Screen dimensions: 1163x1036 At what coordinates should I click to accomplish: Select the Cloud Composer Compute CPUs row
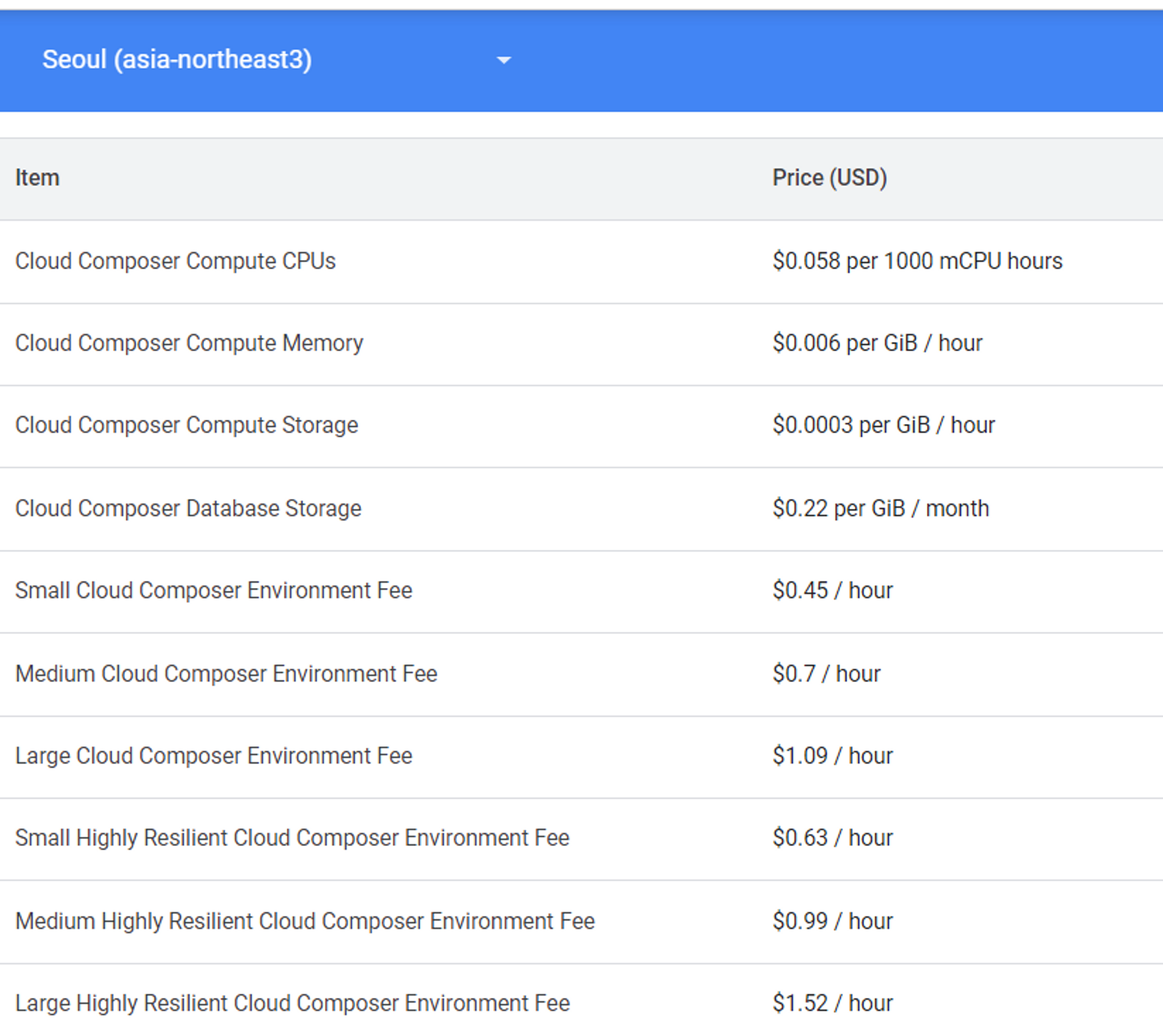[175, 261]
